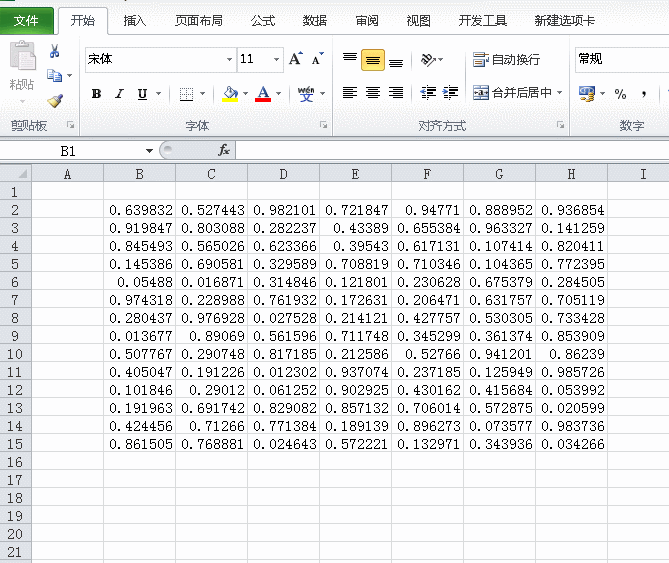Click the Cut scissors icon
This screenshot has width=669, height=563.
pyautogui.click(x=54, y=51)
